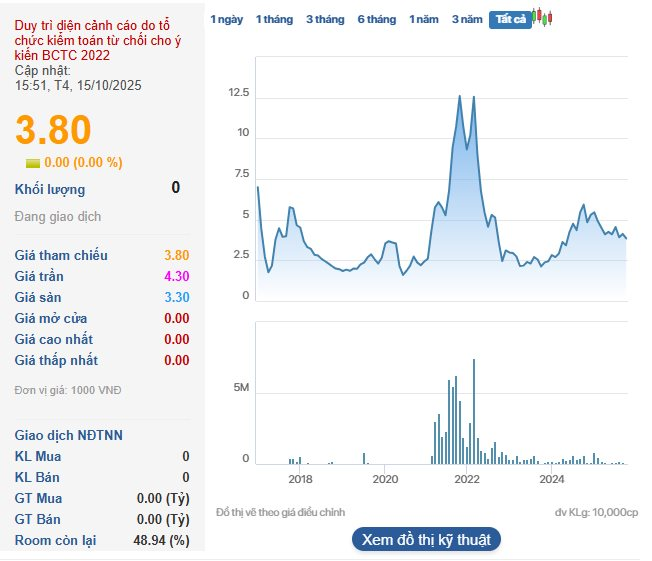Click the Giao dịch NĐTNN heading
Screen dimensions: 652x561
click(x=69, y=435)
